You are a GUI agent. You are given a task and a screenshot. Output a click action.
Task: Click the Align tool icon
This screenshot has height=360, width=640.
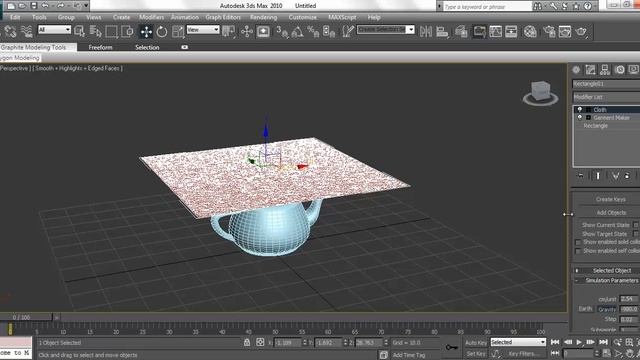pos(442,31)
